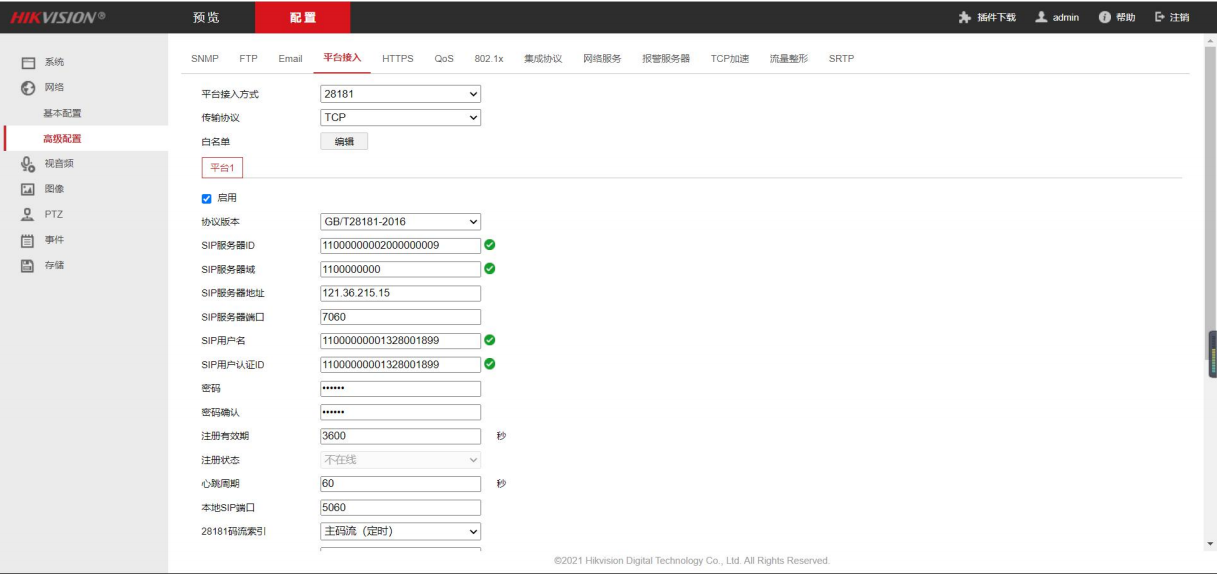Open the transport protocol TCP dropdown

click(x=400, y=118)
